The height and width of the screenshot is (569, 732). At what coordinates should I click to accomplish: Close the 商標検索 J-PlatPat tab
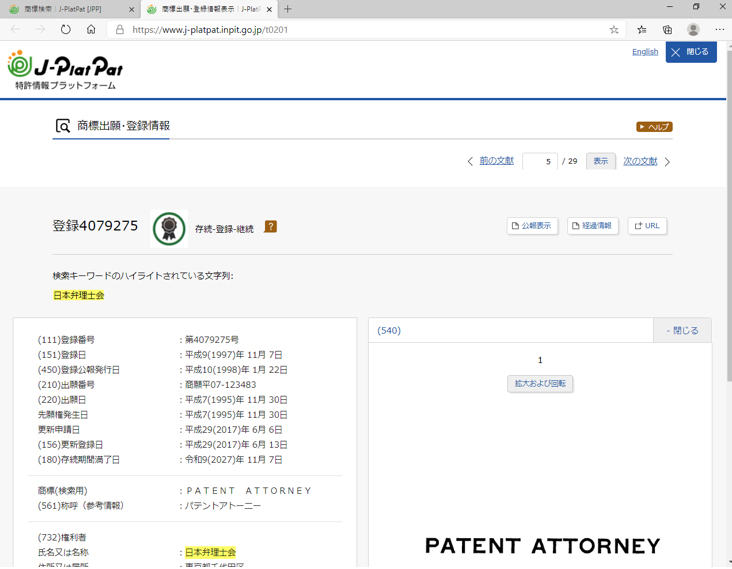pyautogui.click(x=131, y=9)
